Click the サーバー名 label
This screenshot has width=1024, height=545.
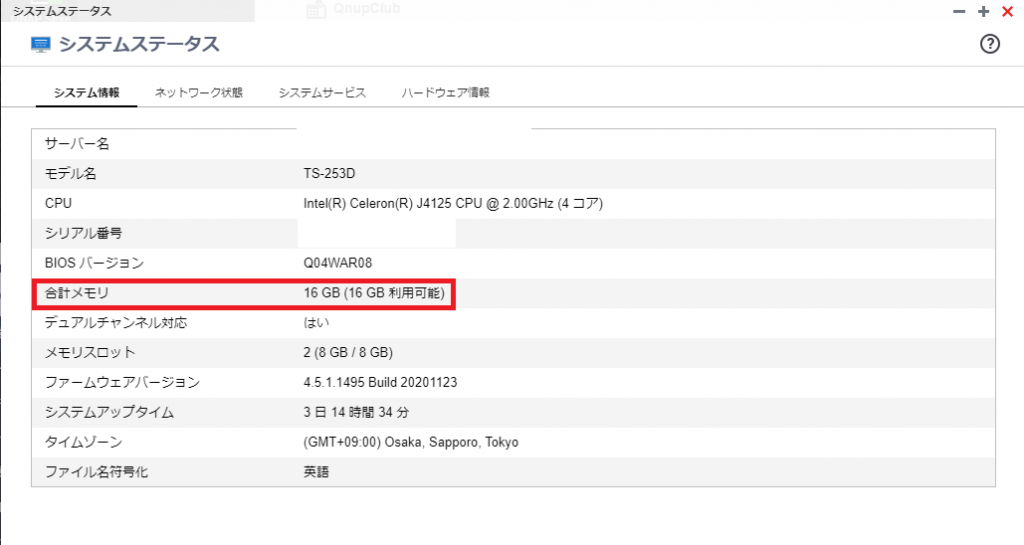[x=77, y=144]
